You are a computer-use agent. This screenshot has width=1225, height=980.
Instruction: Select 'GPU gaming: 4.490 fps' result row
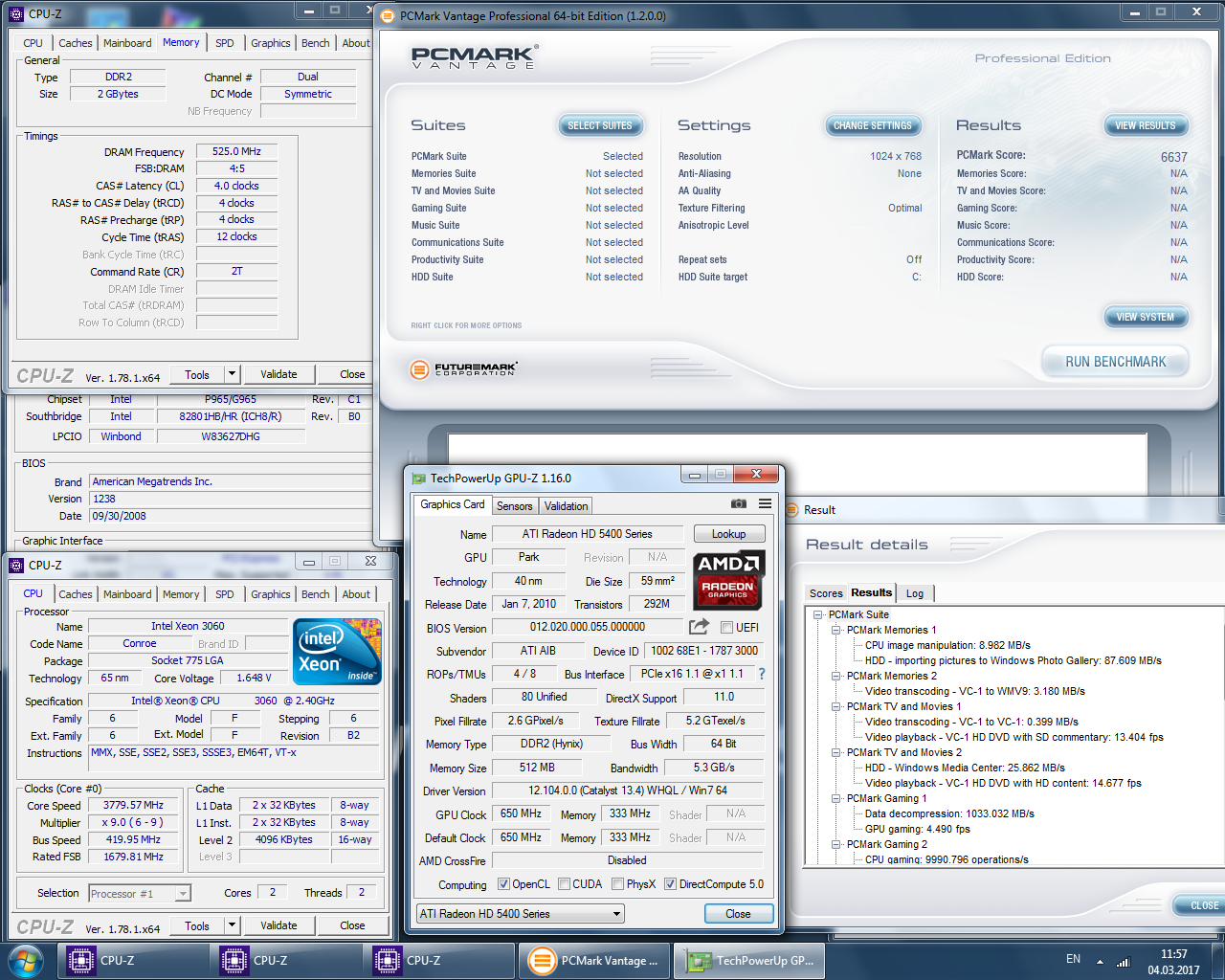pos(917,829)
